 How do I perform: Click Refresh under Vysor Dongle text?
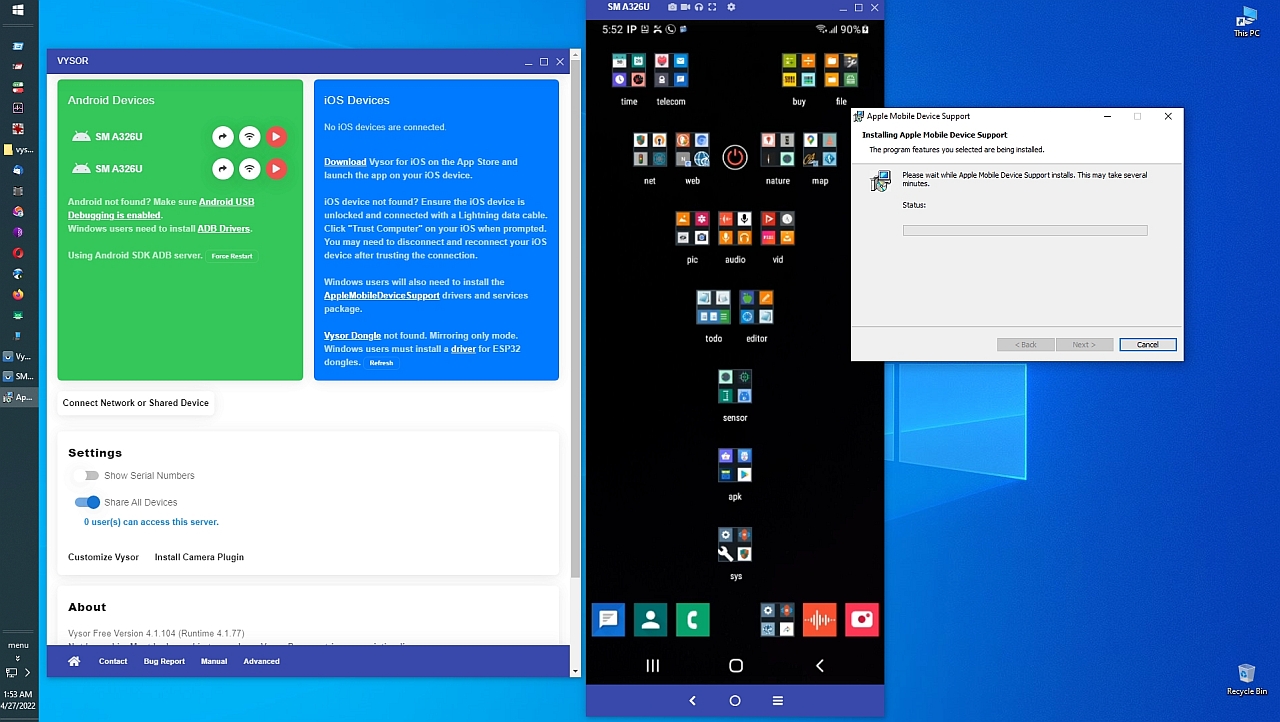381,363
